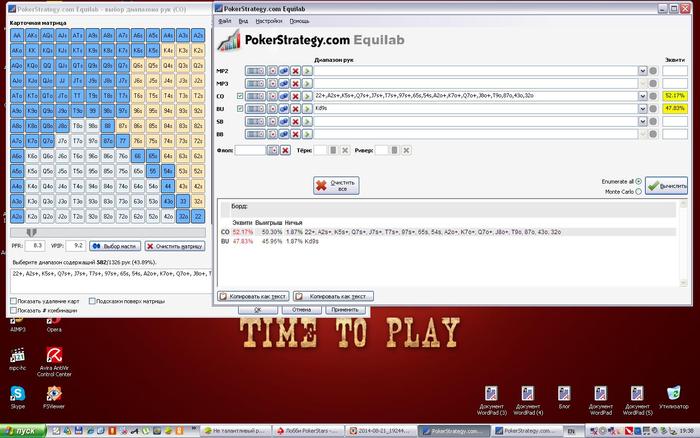Open the Вид menu
Screen dimensions: 700x438
coord(243,21)
